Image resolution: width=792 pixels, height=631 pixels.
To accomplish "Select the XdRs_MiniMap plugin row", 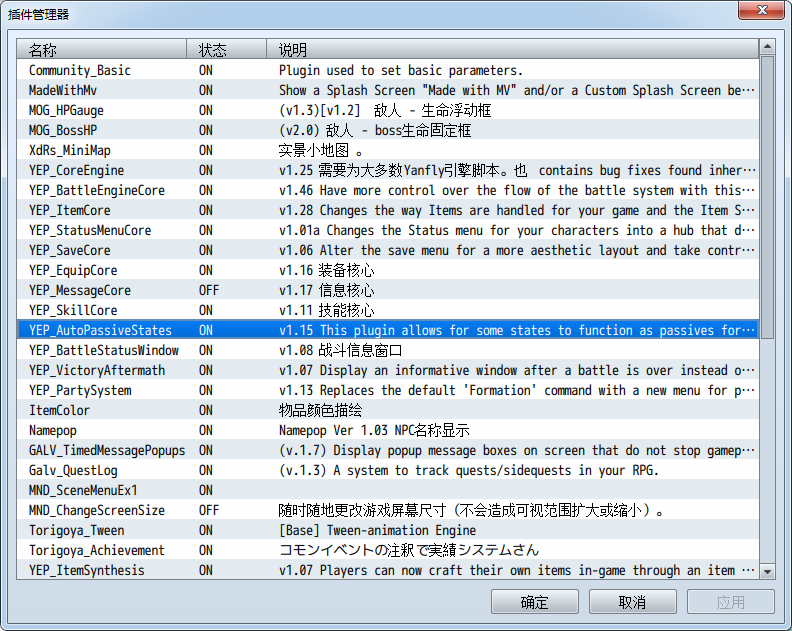I will pos(387,150).
